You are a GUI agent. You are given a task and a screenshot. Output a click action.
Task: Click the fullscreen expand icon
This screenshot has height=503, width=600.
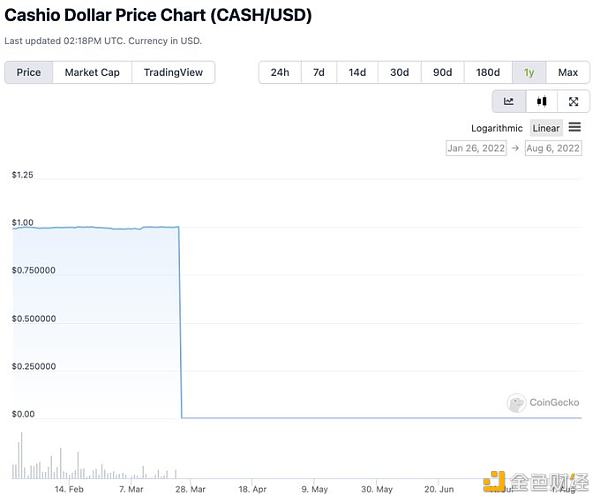(573, 101)
